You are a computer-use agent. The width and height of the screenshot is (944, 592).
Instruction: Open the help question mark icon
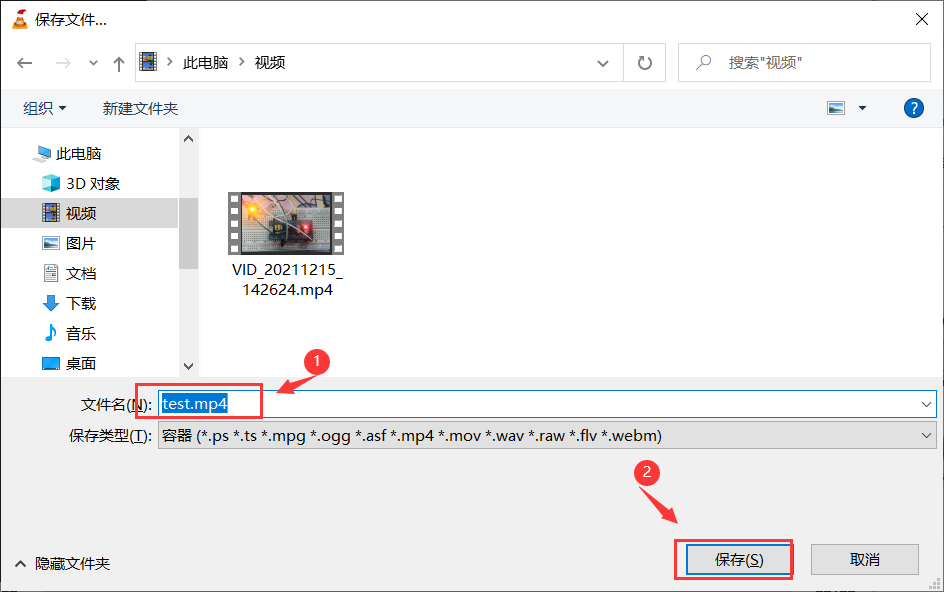point(913,108)
